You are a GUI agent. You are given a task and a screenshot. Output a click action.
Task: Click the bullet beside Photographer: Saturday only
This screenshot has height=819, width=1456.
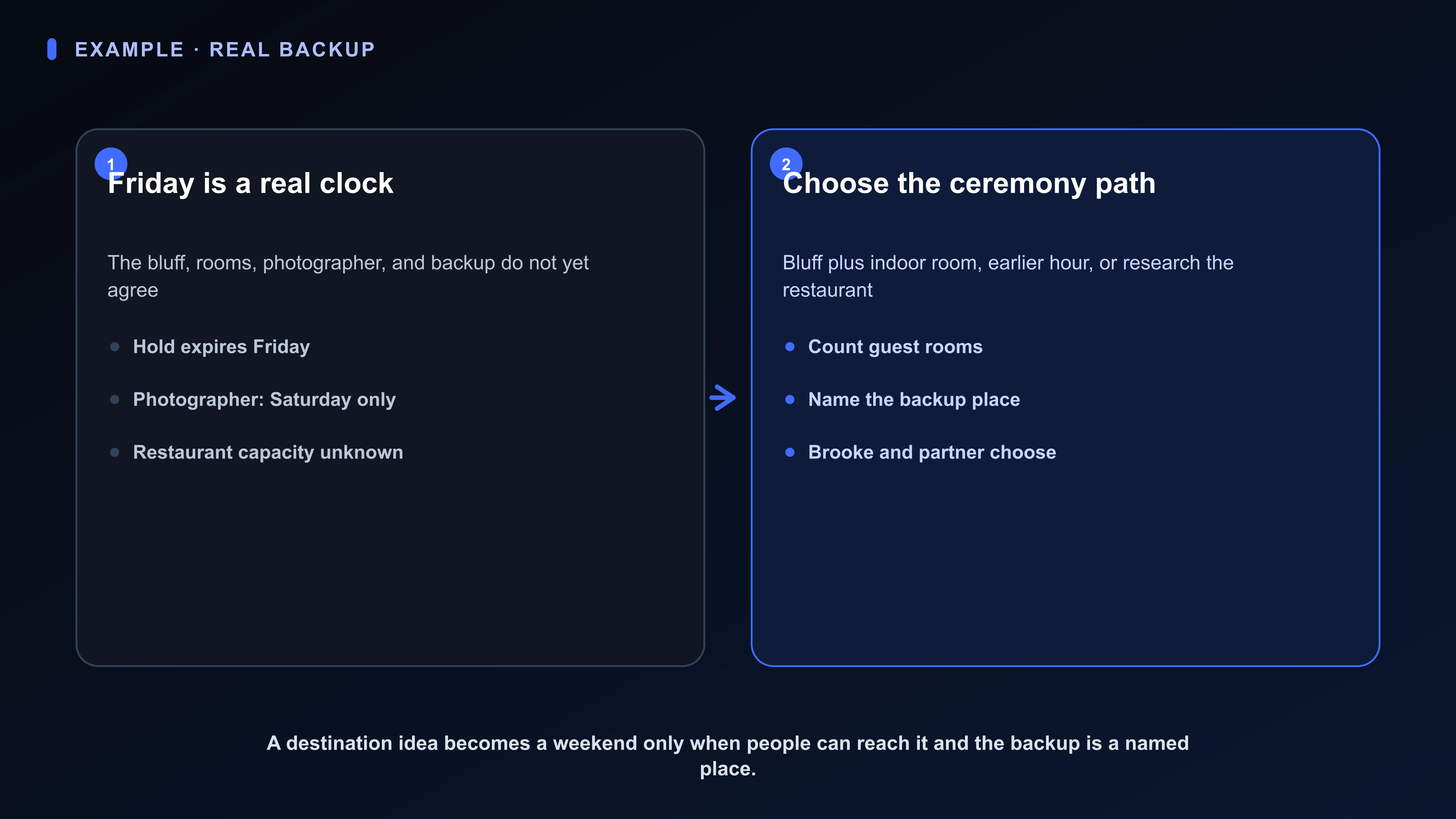coord(115,400)
